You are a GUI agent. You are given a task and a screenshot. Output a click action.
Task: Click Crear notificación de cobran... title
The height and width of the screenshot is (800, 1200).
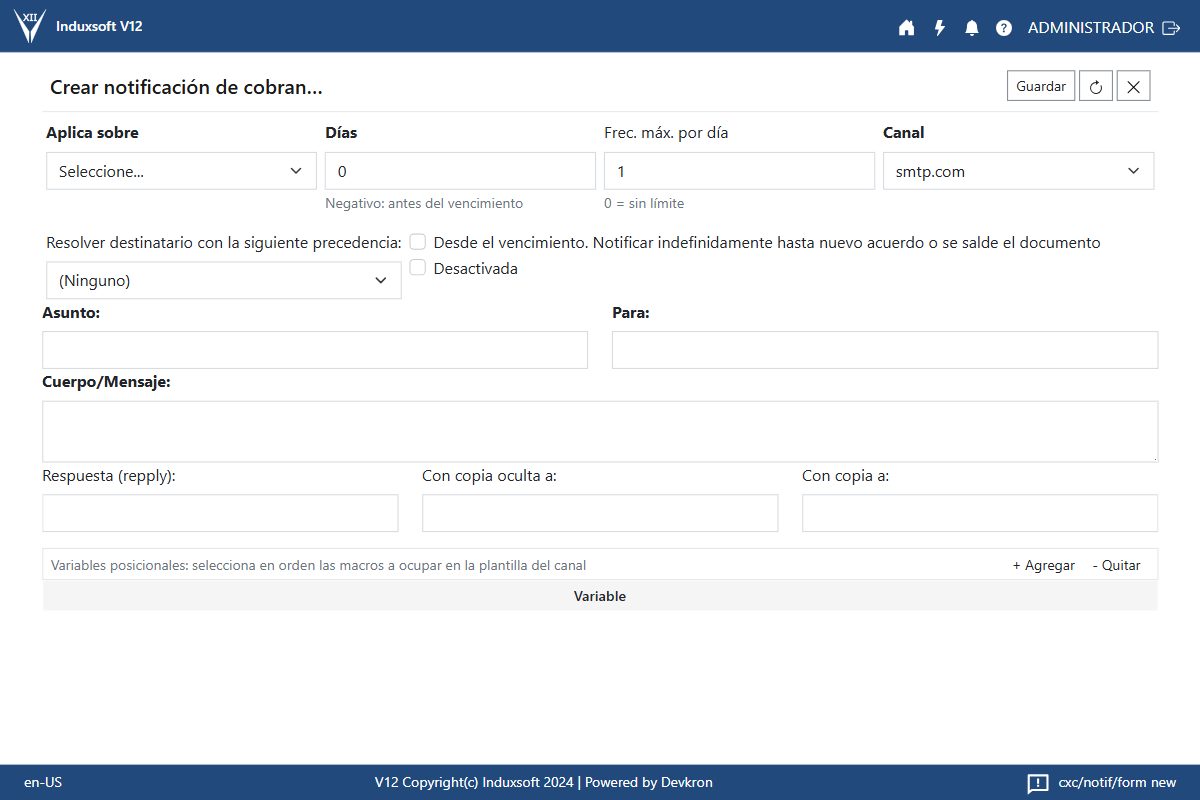(x=186, y=87)
